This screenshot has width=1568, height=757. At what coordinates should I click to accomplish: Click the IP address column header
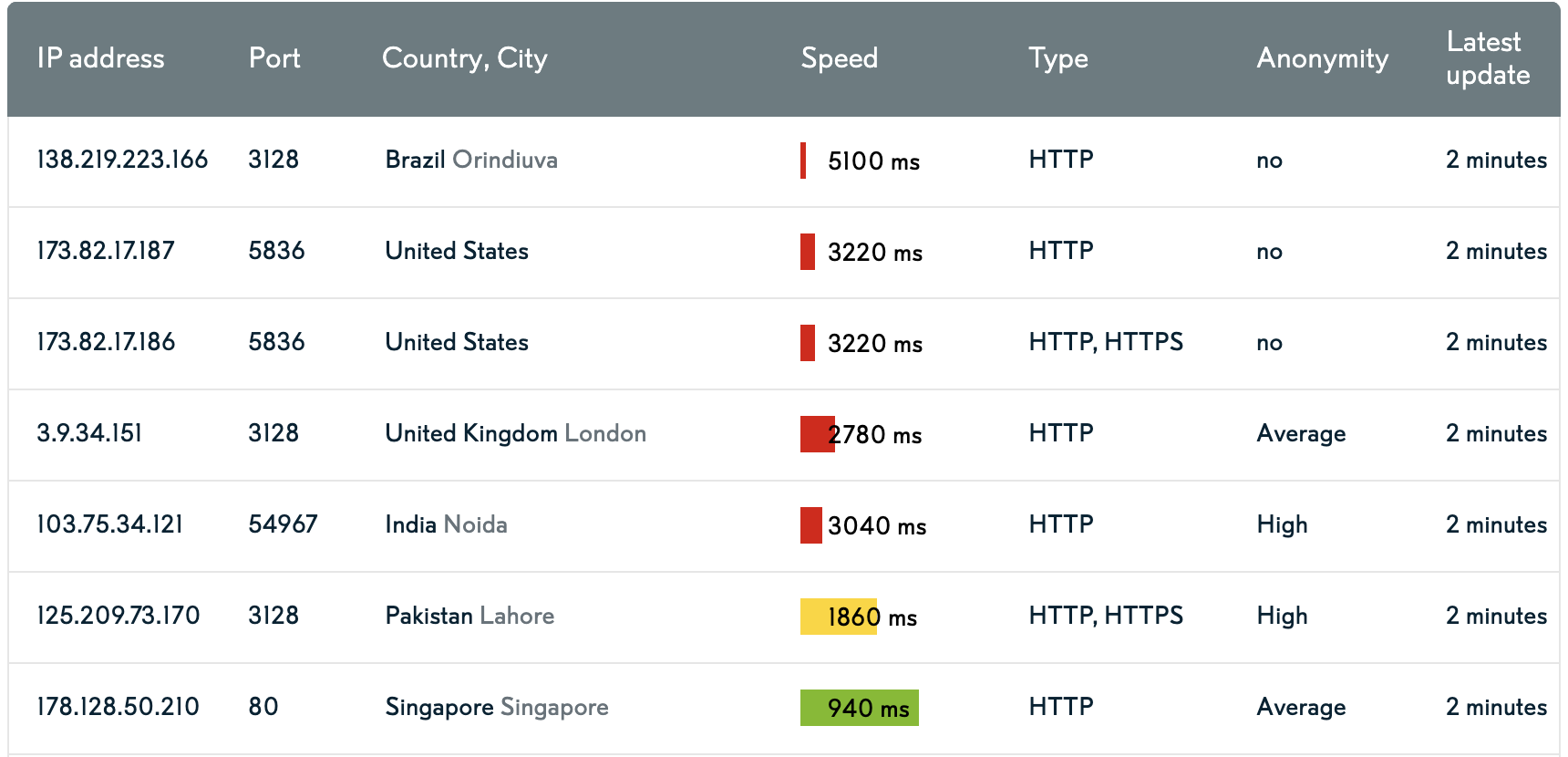tap(100, 58)
